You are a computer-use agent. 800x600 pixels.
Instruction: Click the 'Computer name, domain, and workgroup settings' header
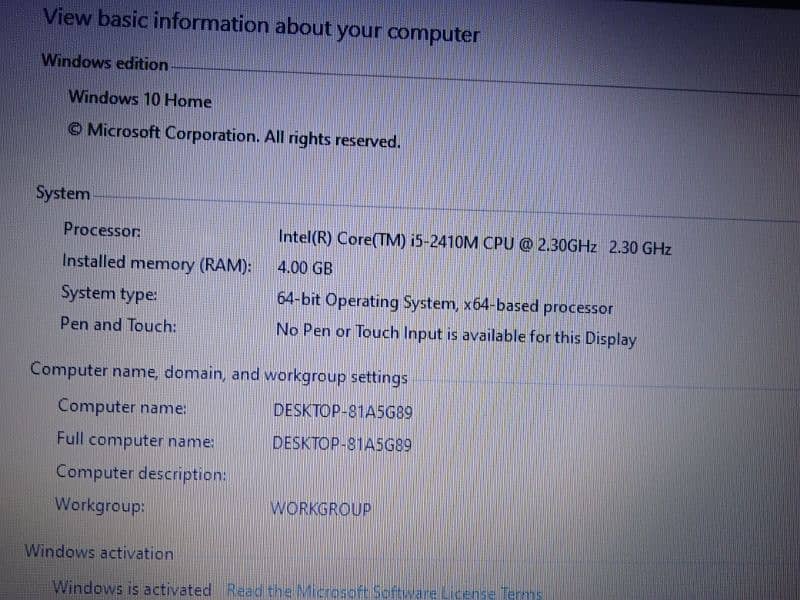click(x=219, y=374)
